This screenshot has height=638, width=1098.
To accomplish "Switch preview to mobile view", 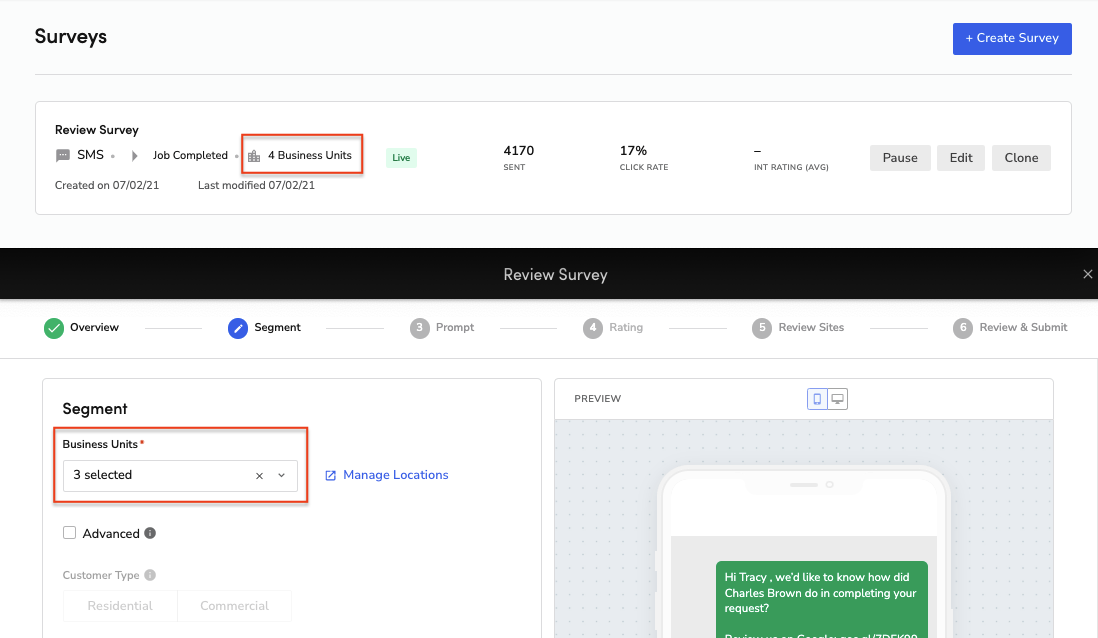I will pos(817,399).
